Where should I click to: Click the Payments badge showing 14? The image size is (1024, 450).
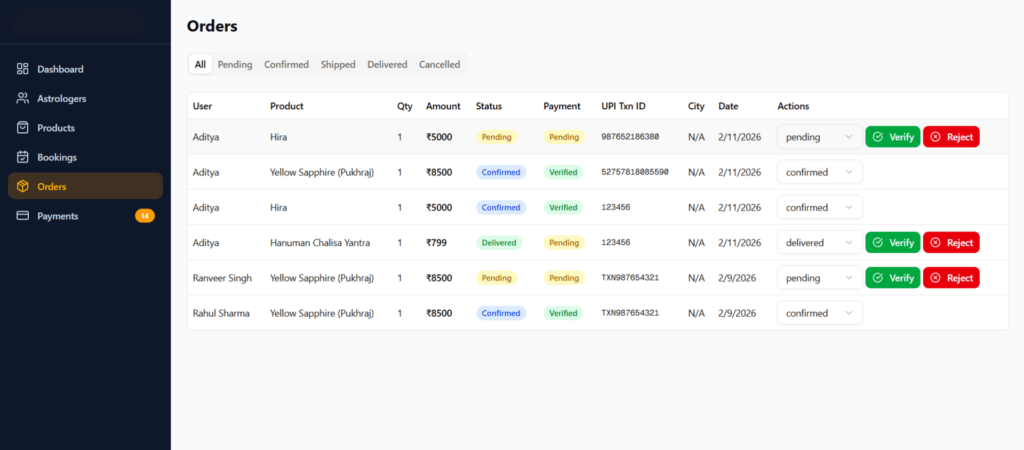[144, 216]
